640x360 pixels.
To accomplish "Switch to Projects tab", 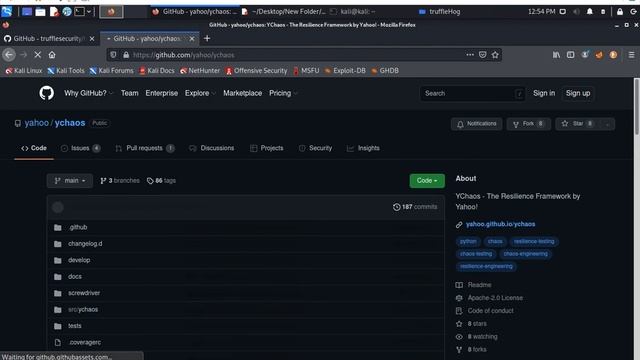I will click(x=267, y=148).
